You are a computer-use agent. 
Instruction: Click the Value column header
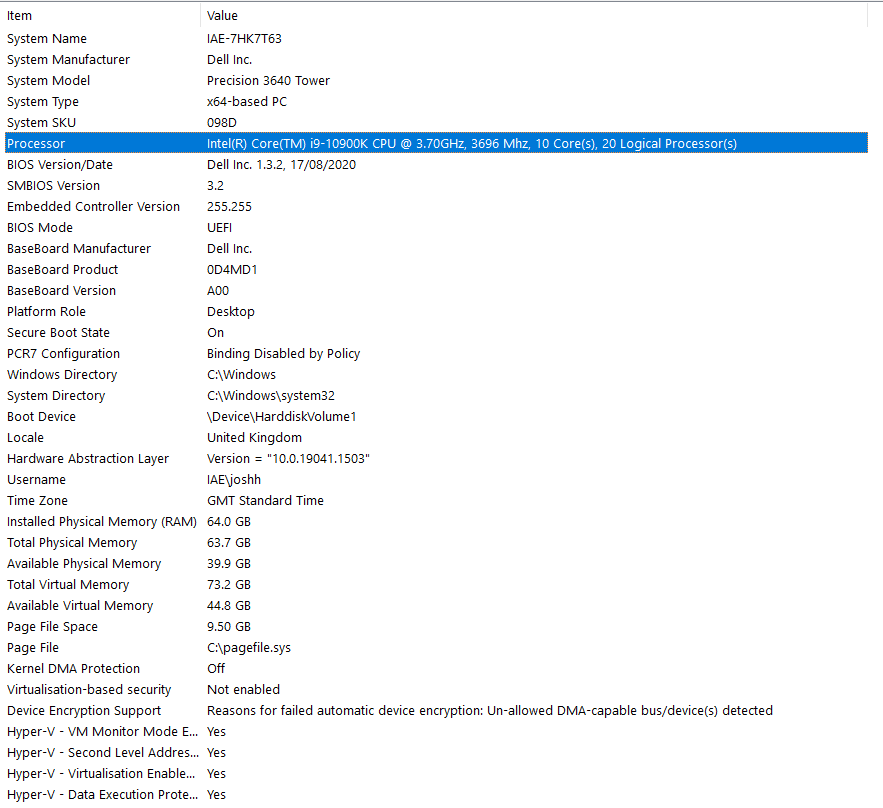[x=222, y=15]
